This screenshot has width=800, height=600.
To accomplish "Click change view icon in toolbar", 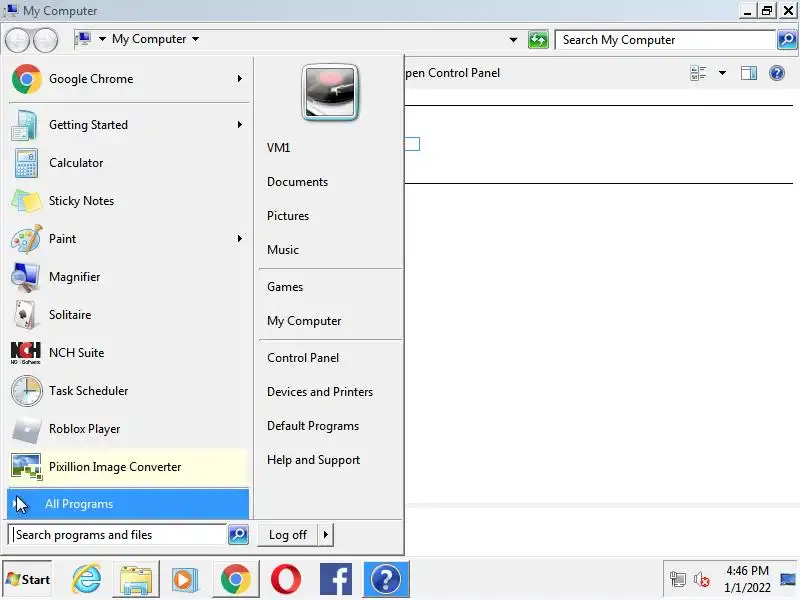I will click(697, 73).
